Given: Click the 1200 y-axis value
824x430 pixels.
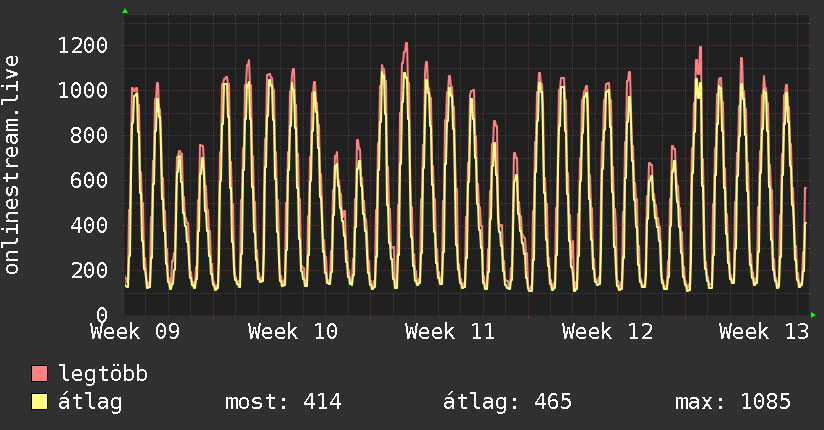Looking at the screenshot, I should pyautogui.click(x=83, y=46).
